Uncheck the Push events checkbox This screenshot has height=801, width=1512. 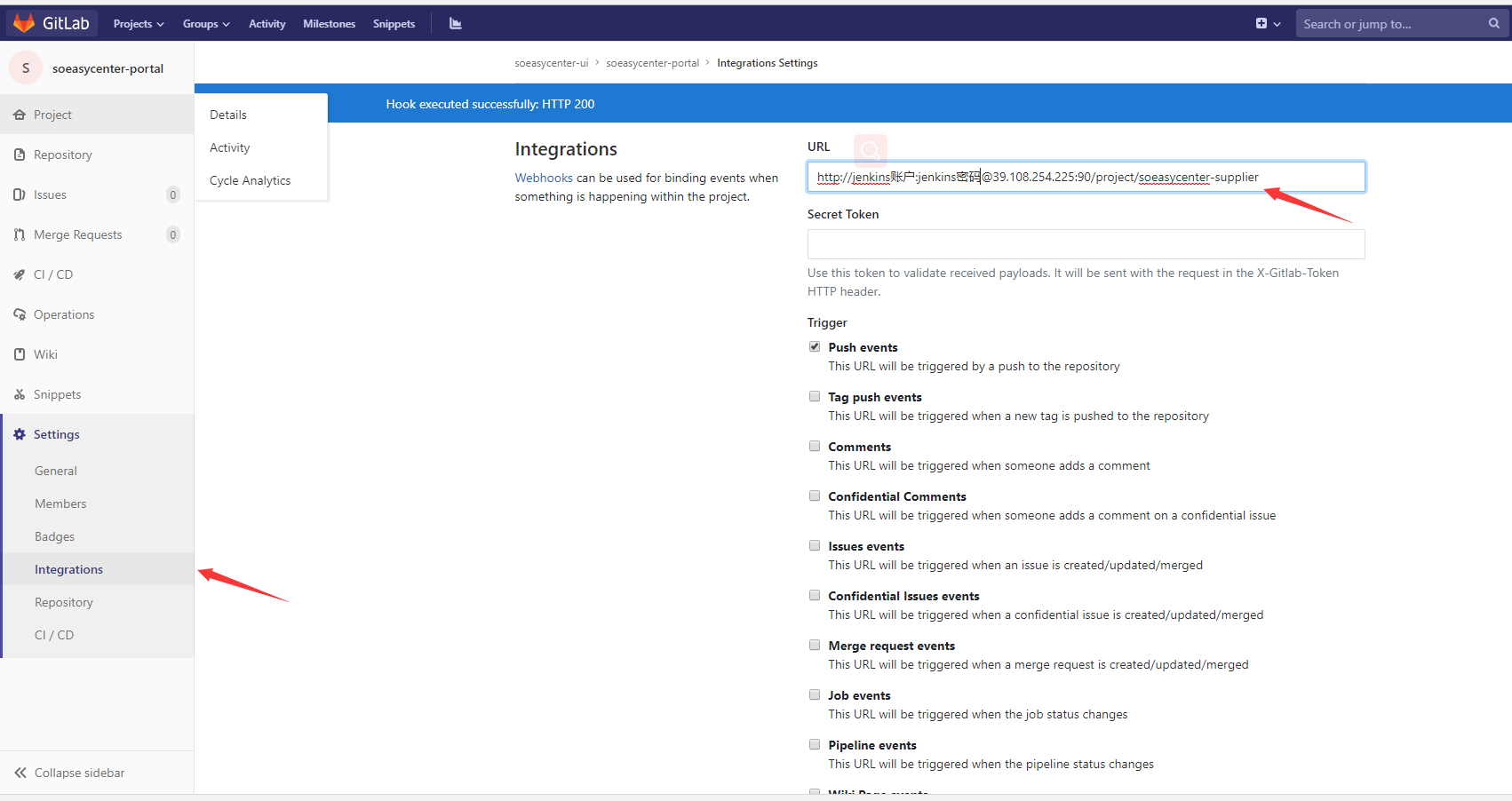(815, 346)
